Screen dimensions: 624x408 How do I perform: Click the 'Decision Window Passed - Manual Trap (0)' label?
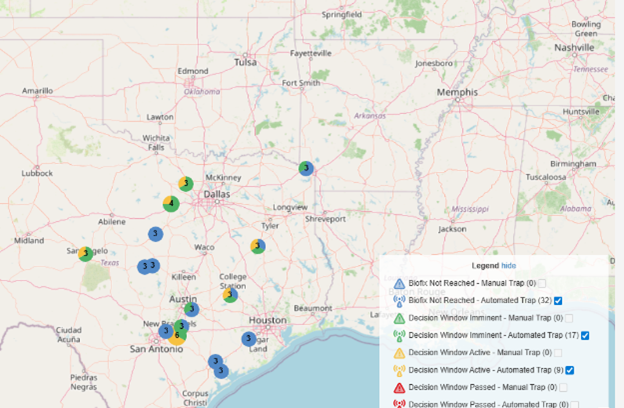pos(483,387)
